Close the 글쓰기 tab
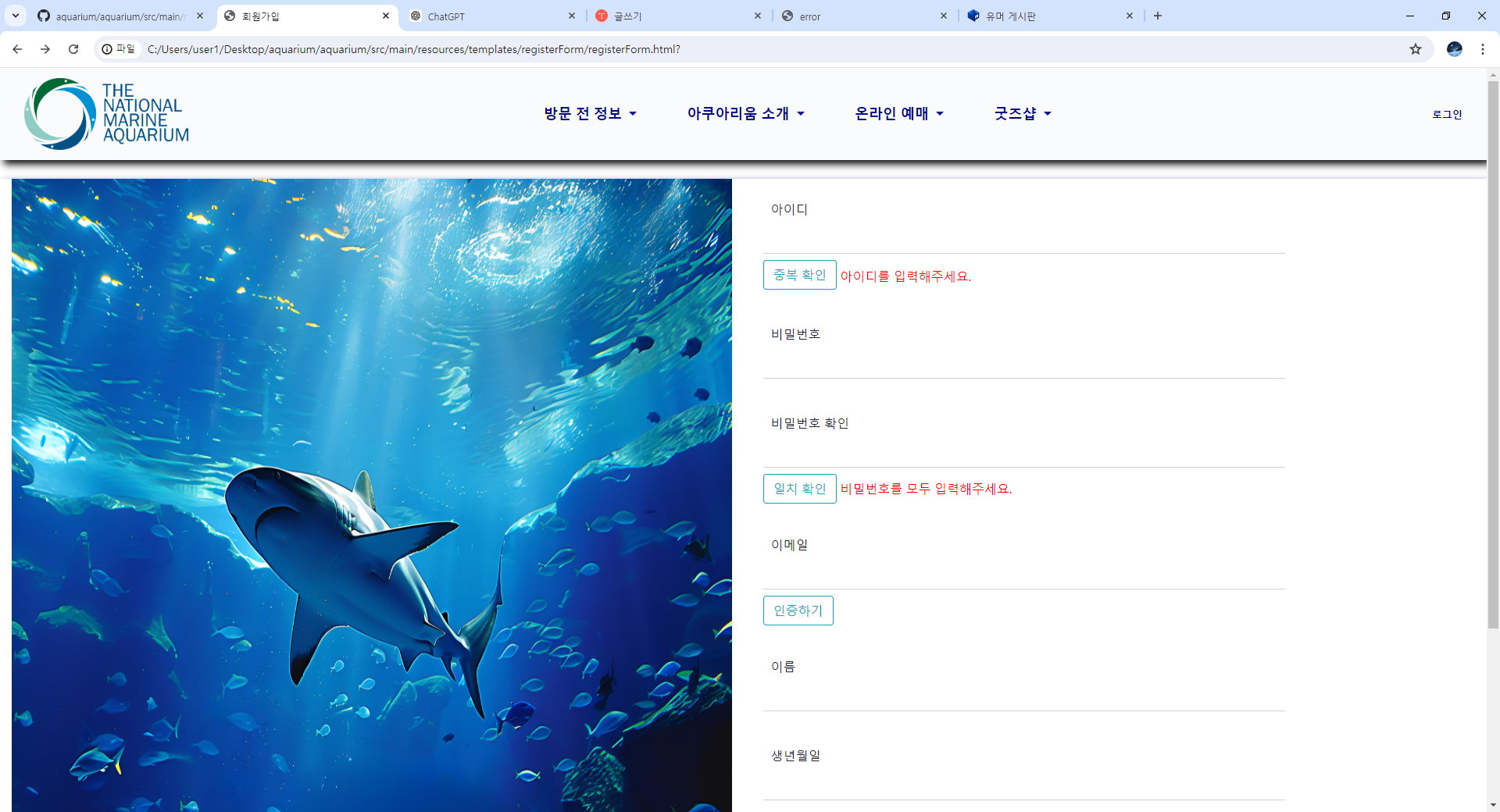 coord(758,16)
